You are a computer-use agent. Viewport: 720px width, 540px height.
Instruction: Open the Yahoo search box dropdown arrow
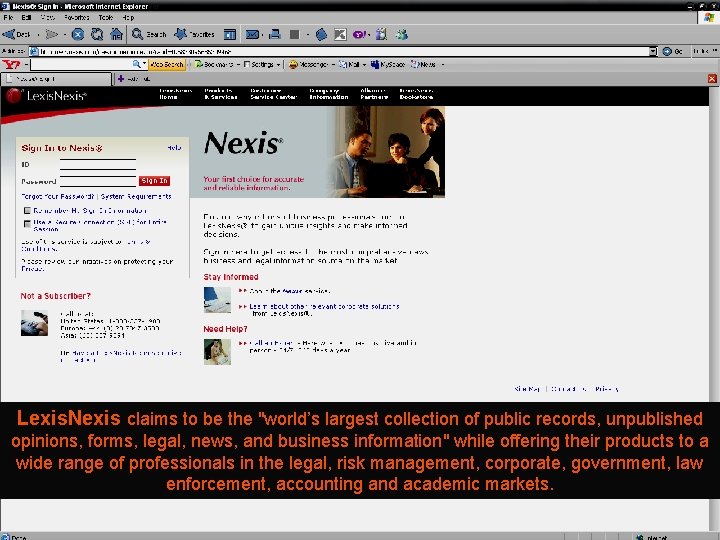144,64
